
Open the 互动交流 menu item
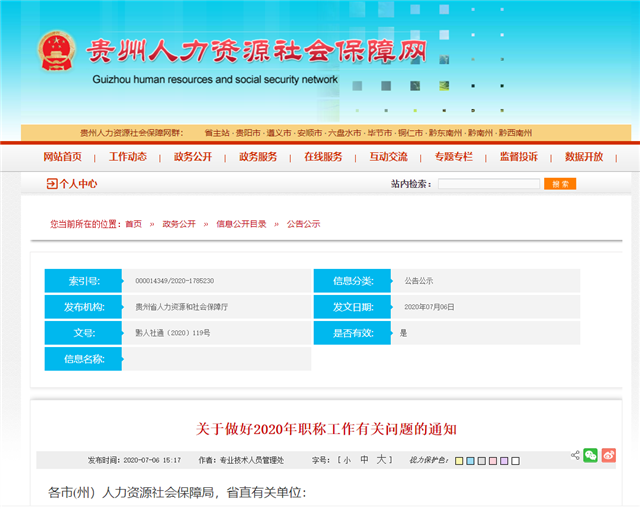pyautogui.click(x=389, y=157)
